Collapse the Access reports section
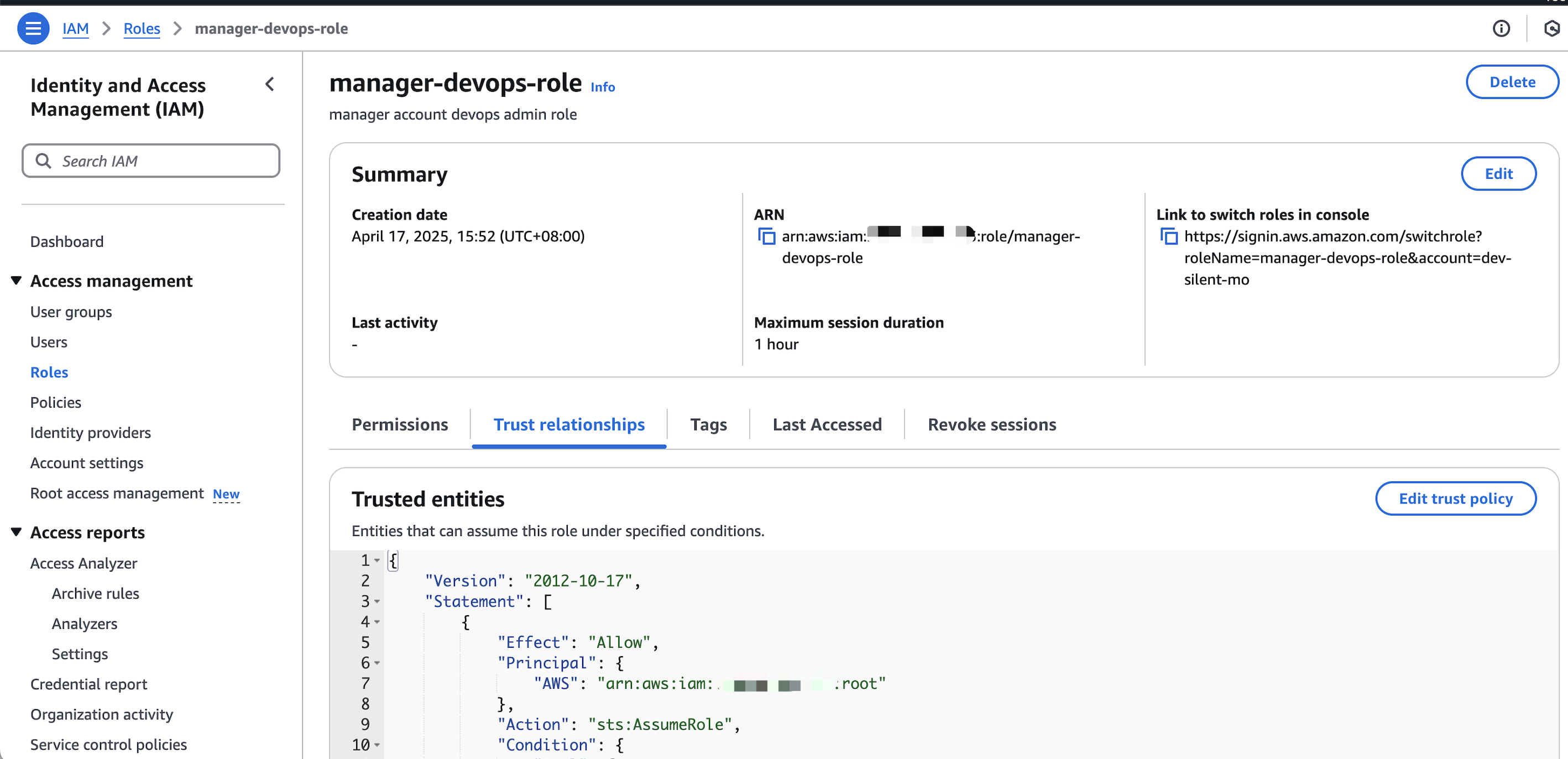The width and height of the screenshot is (1568, 759). coord(17,532)
